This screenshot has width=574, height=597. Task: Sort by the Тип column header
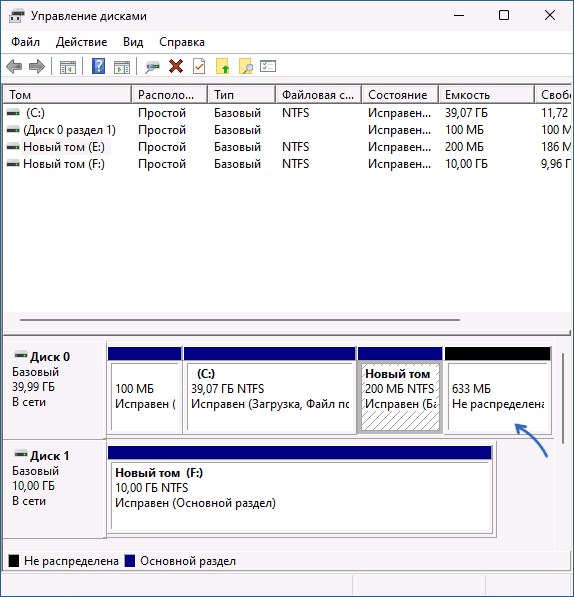tap(242, 94)
